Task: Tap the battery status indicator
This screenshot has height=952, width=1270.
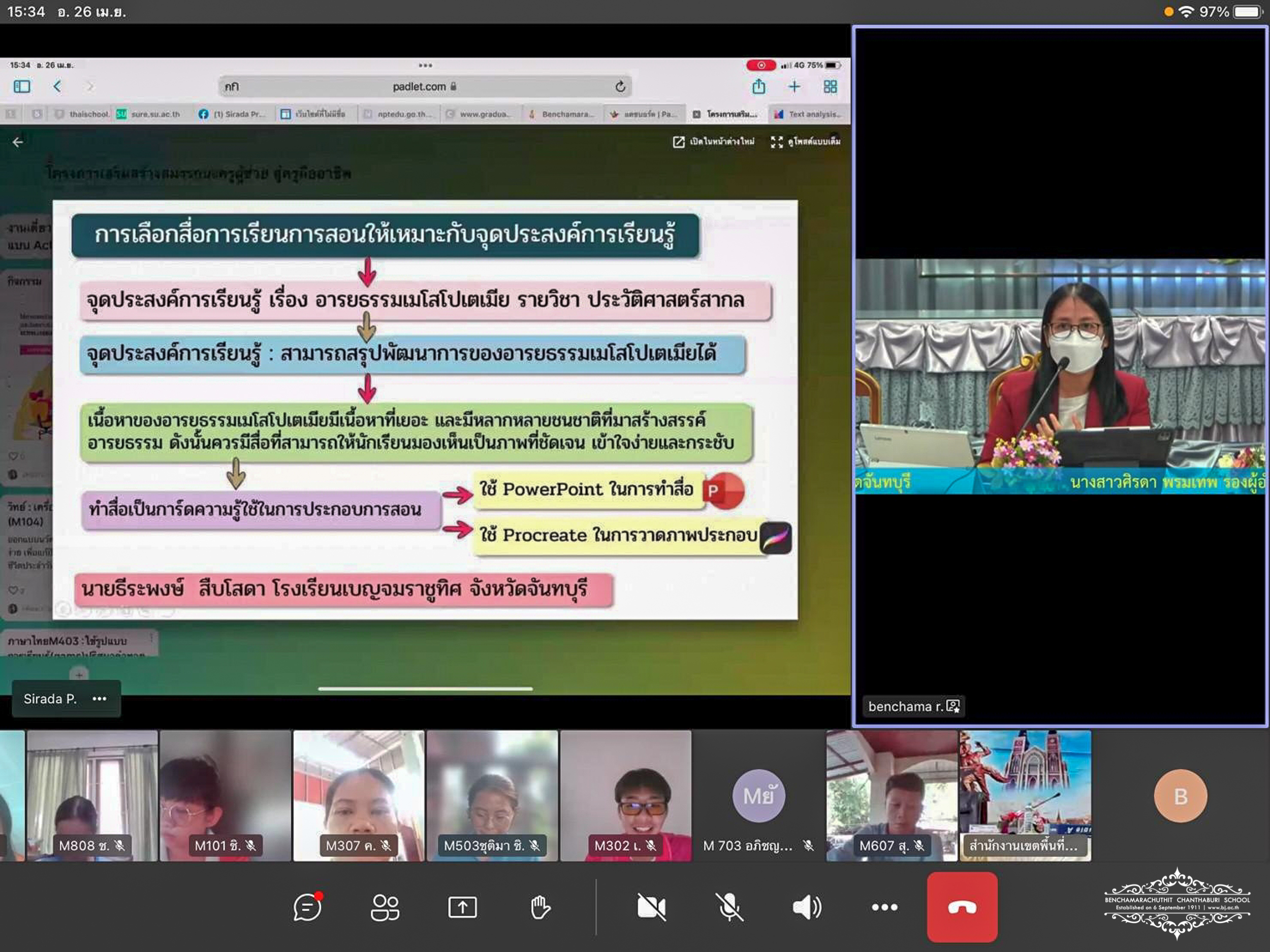Action: click(x=1247, y=12)
